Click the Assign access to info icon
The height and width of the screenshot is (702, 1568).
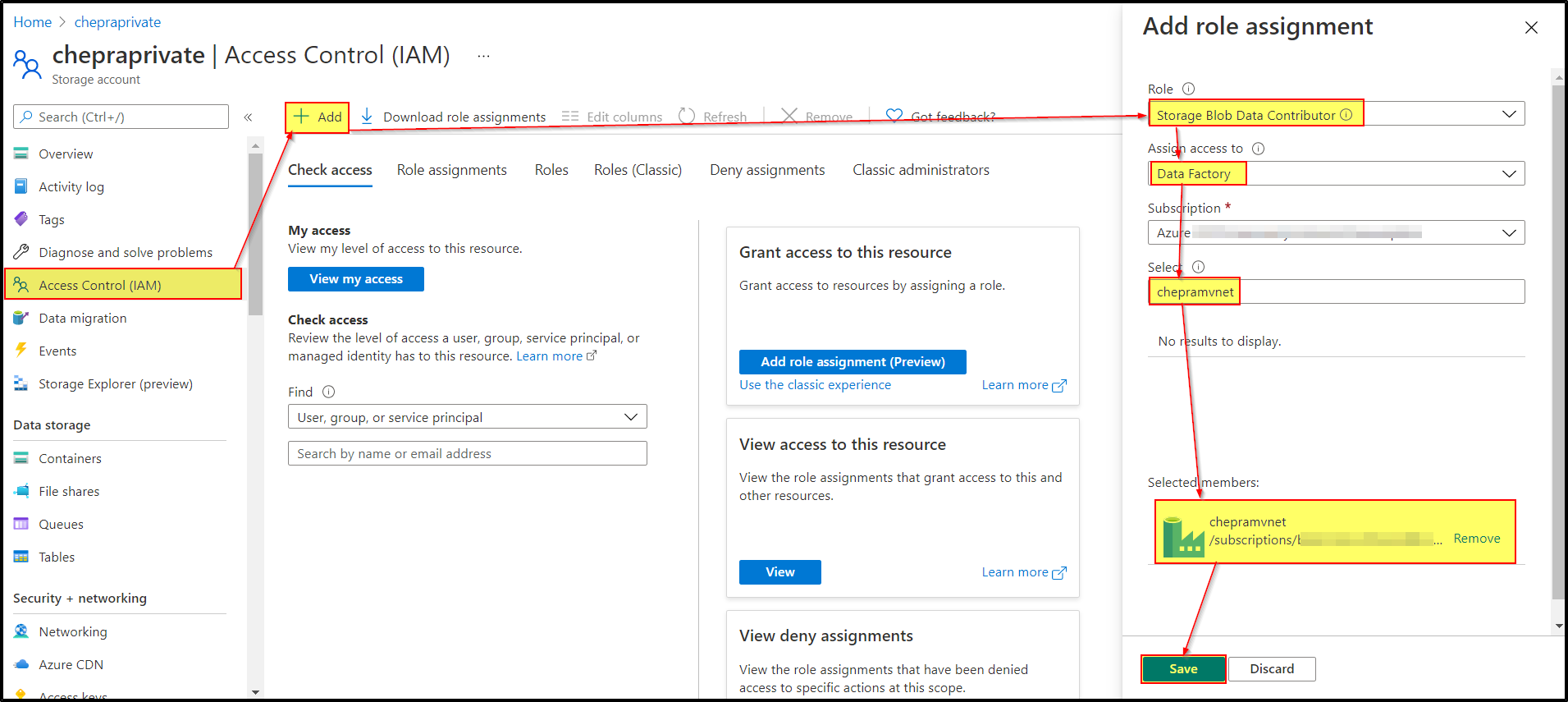1258,149
